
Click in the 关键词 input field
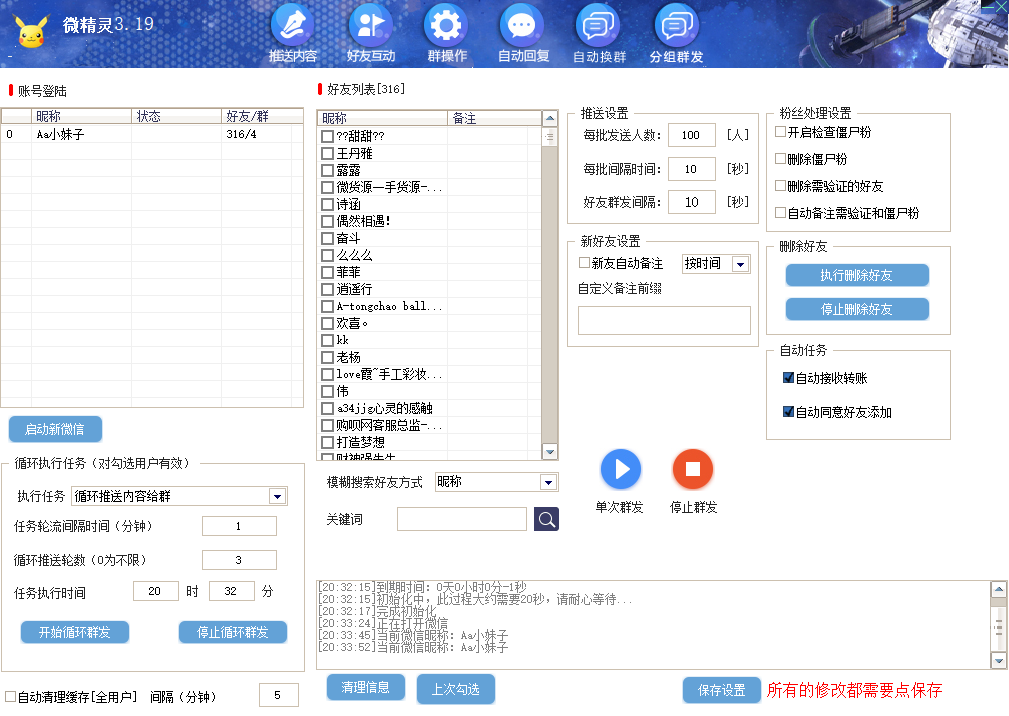(x=462, y=519)
